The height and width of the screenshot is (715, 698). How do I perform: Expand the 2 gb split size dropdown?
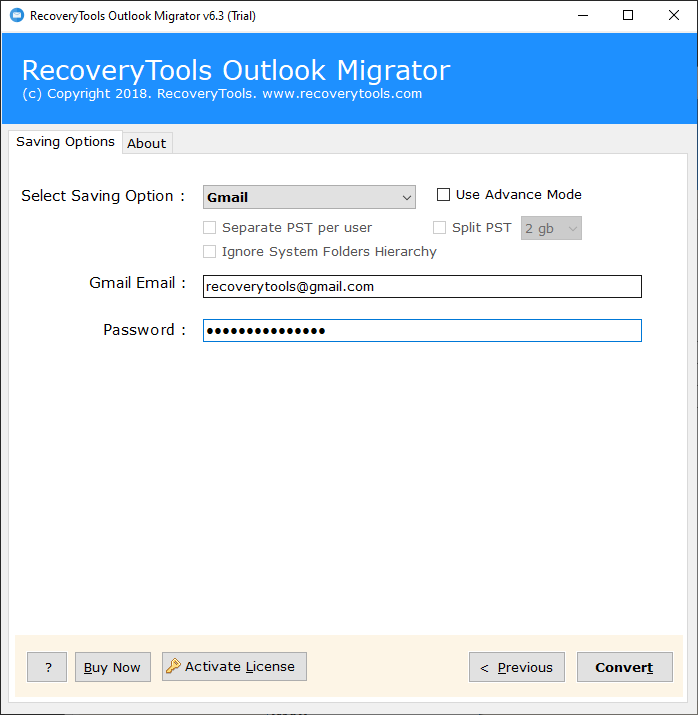point(551,228)
